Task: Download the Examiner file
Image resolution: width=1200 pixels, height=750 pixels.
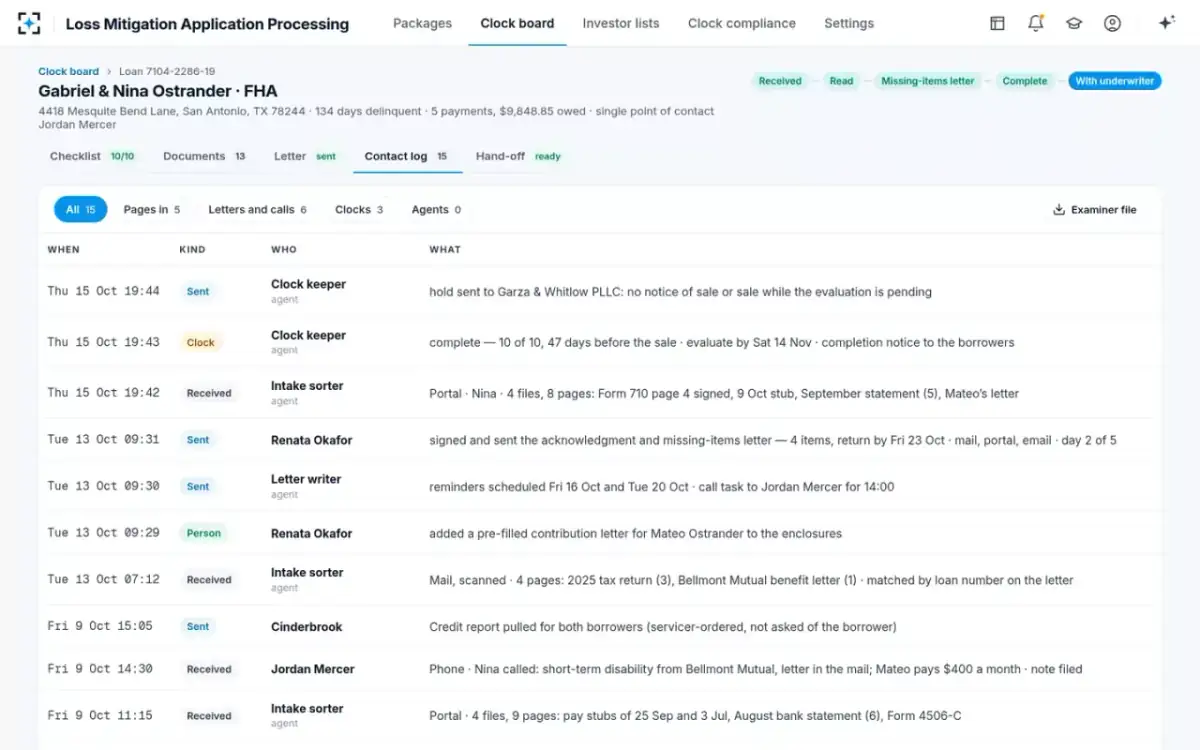Action: (x=1095, y=210)
